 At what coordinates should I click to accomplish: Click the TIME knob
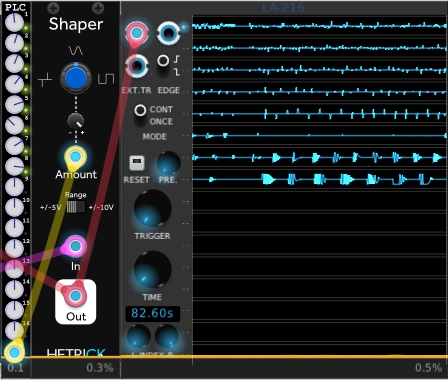(x=152, y=270)
